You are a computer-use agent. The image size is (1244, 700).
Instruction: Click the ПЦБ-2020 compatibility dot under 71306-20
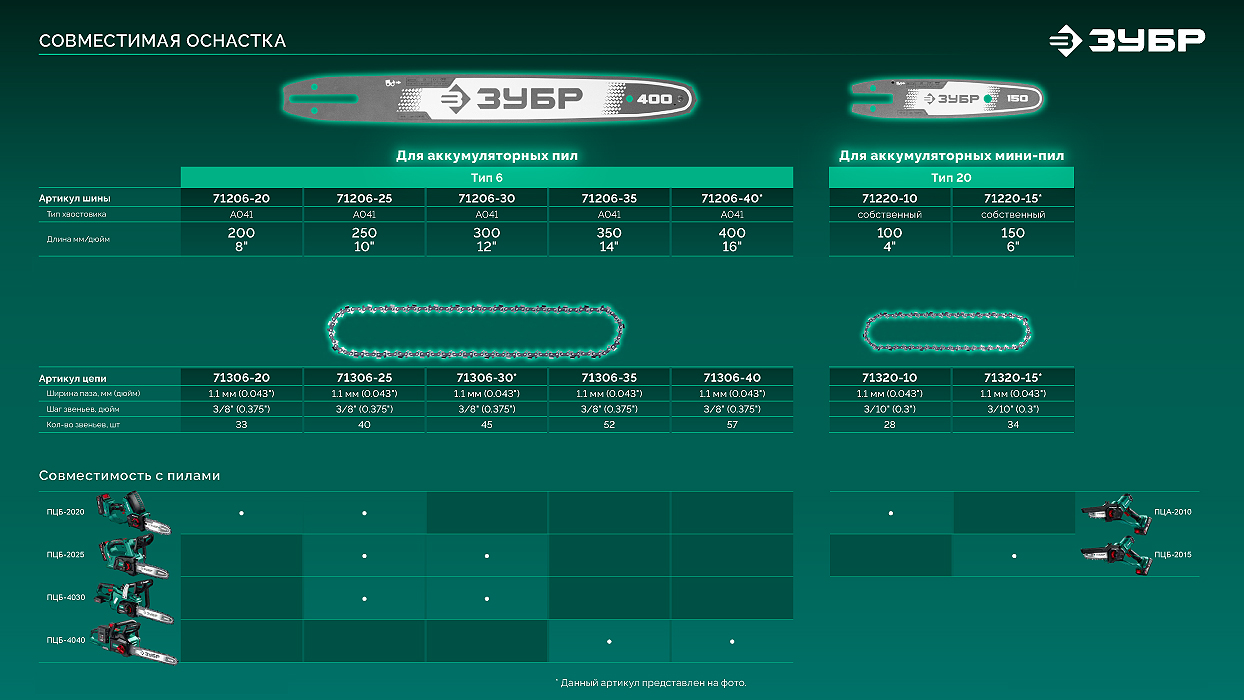coord(241,513)
